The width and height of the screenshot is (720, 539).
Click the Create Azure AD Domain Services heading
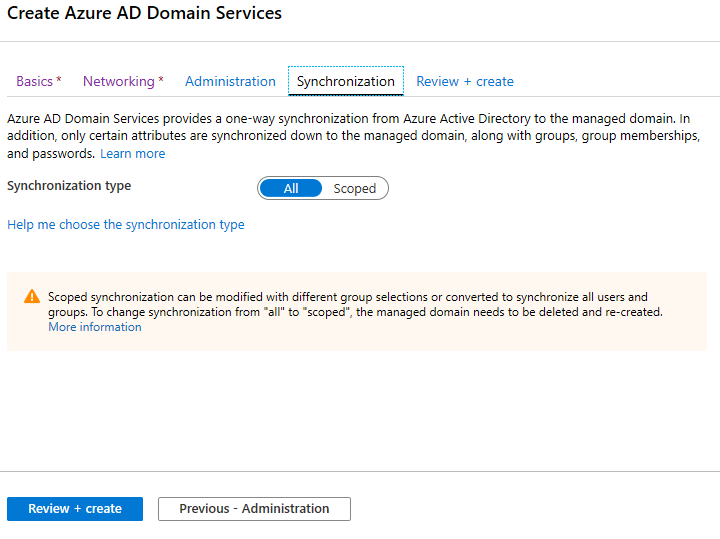tap(145, 14)
